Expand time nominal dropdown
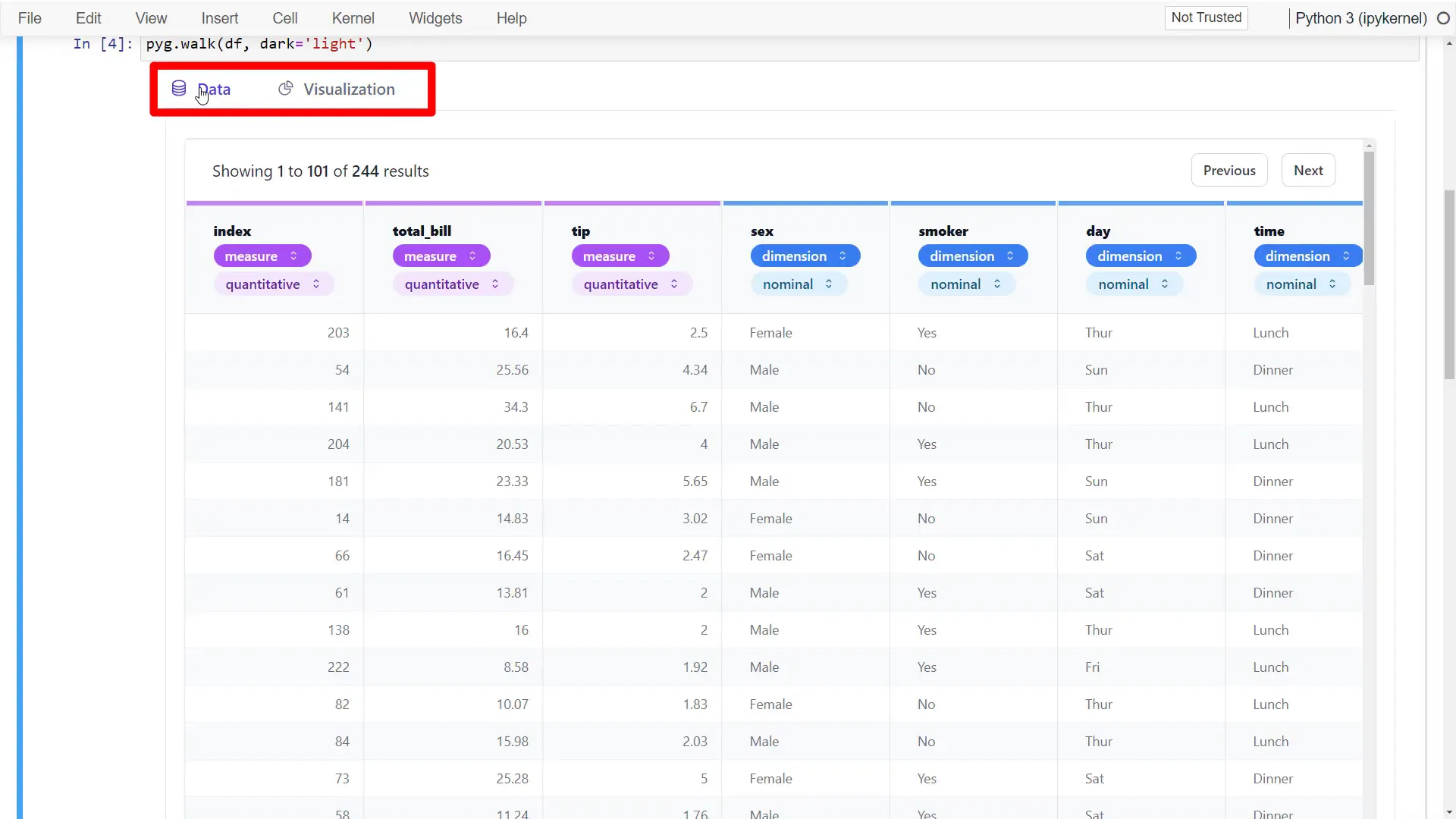This screenshot has height=819, width=1456. (x=1301, y=284)
